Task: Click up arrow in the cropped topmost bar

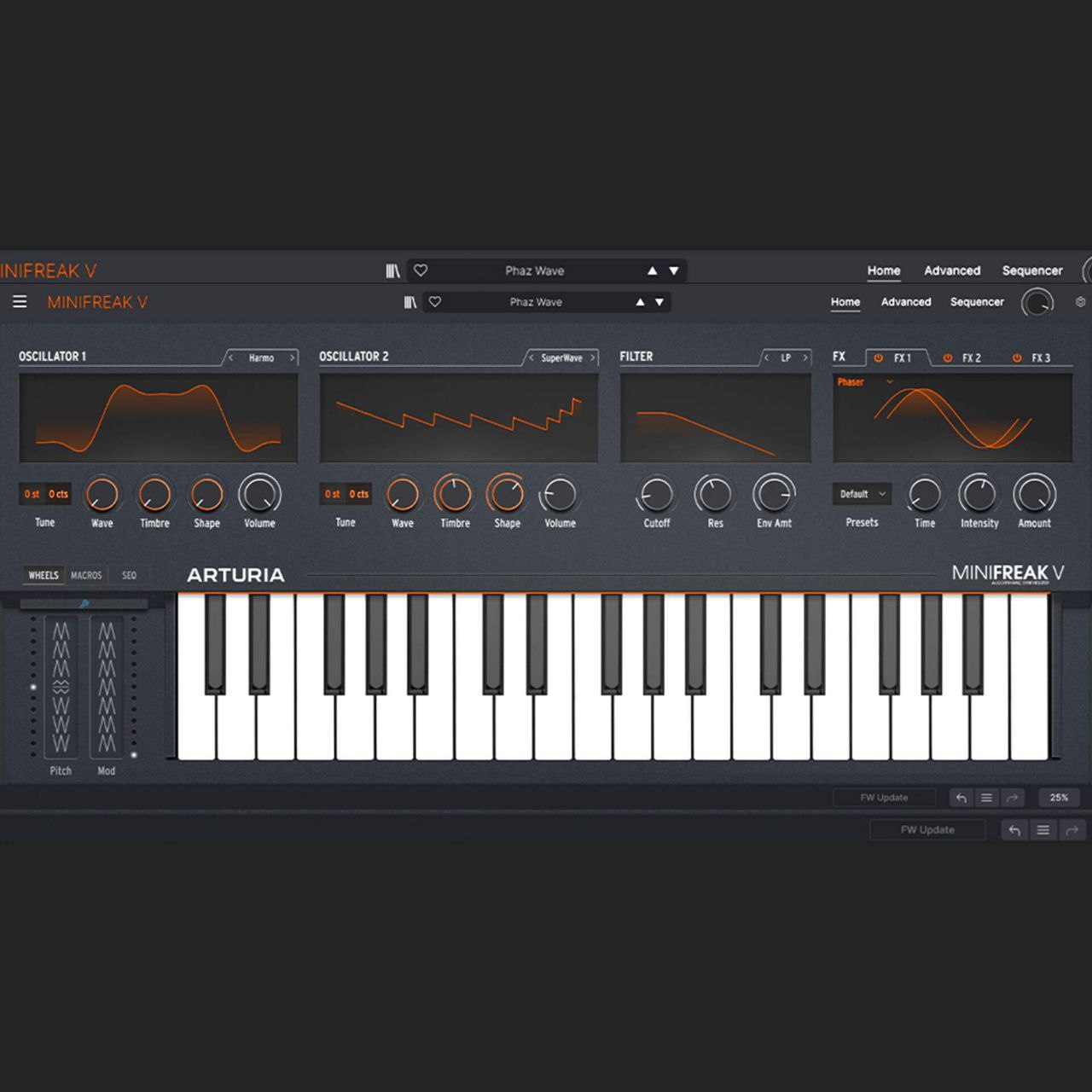Action: [652, 270]
